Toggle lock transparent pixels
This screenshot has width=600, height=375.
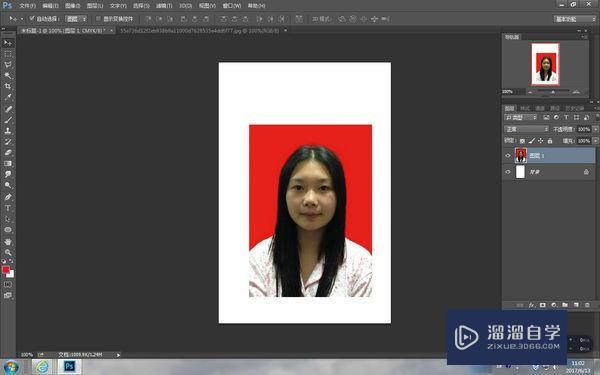point(522,141)
